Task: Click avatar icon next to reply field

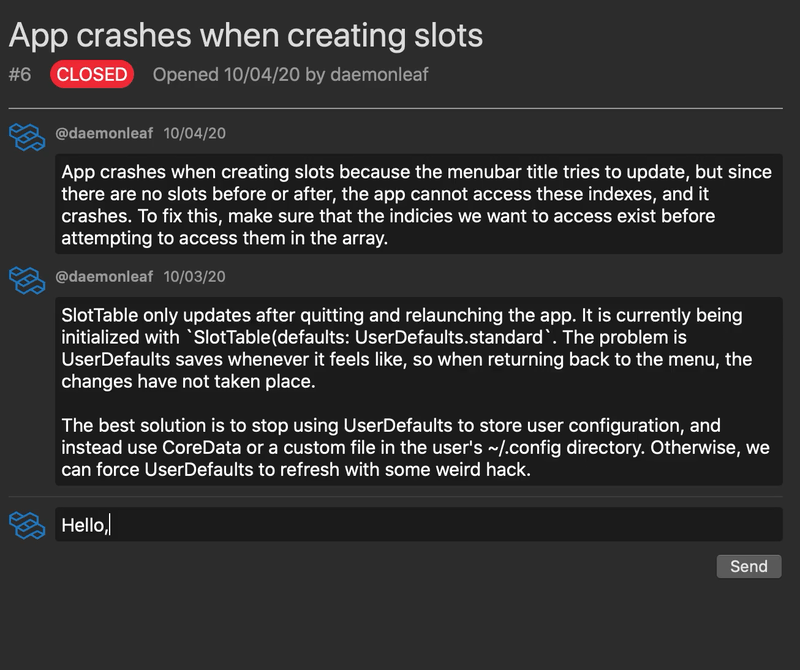Action: pos(27,525)
